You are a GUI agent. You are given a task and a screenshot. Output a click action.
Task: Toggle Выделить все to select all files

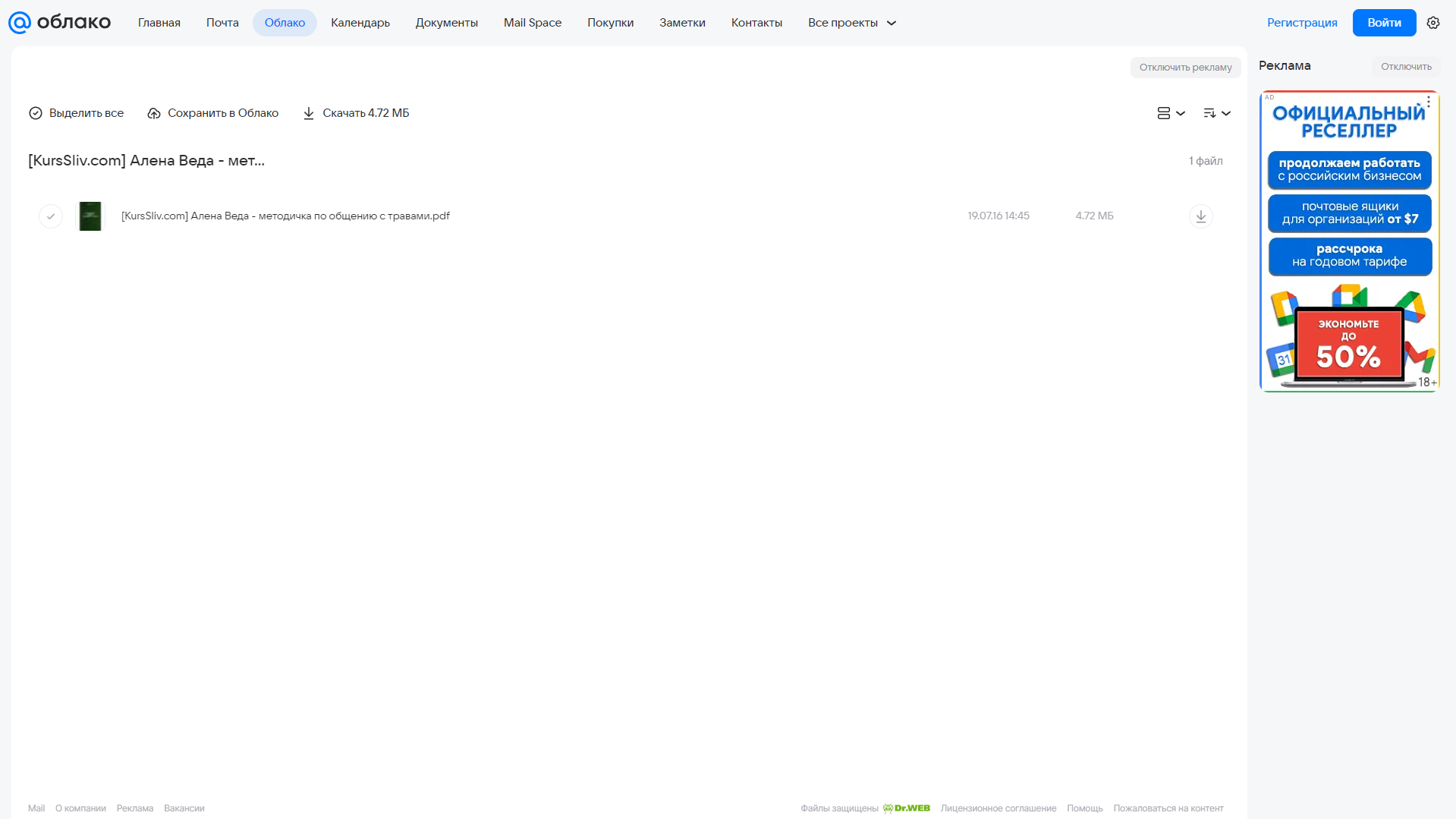tap(76, 113)
